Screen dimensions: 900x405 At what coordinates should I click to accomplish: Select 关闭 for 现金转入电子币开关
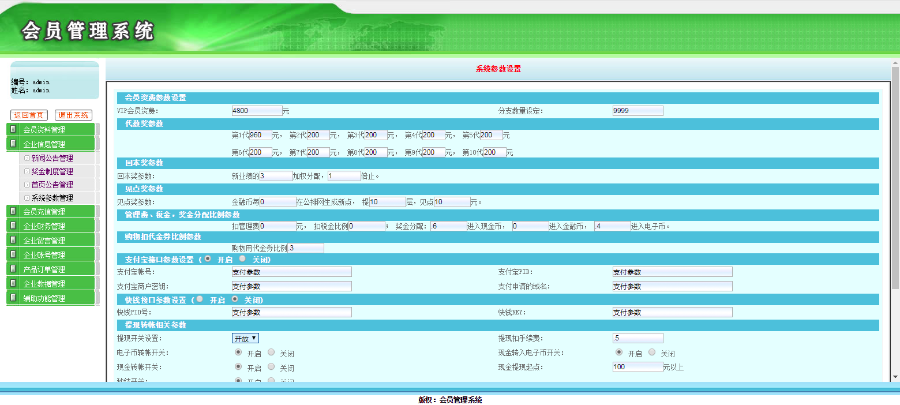pyautogui.click(x=652, y=352)
